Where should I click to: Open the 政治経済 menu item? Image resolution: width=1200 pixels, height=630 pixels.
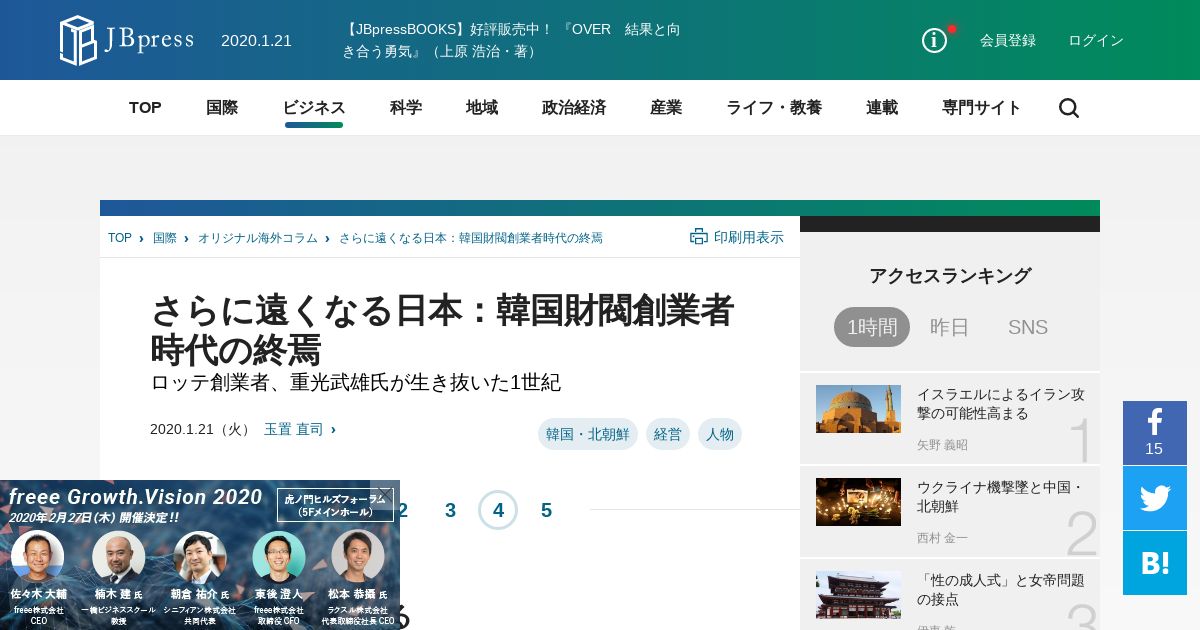pos(574,108)
